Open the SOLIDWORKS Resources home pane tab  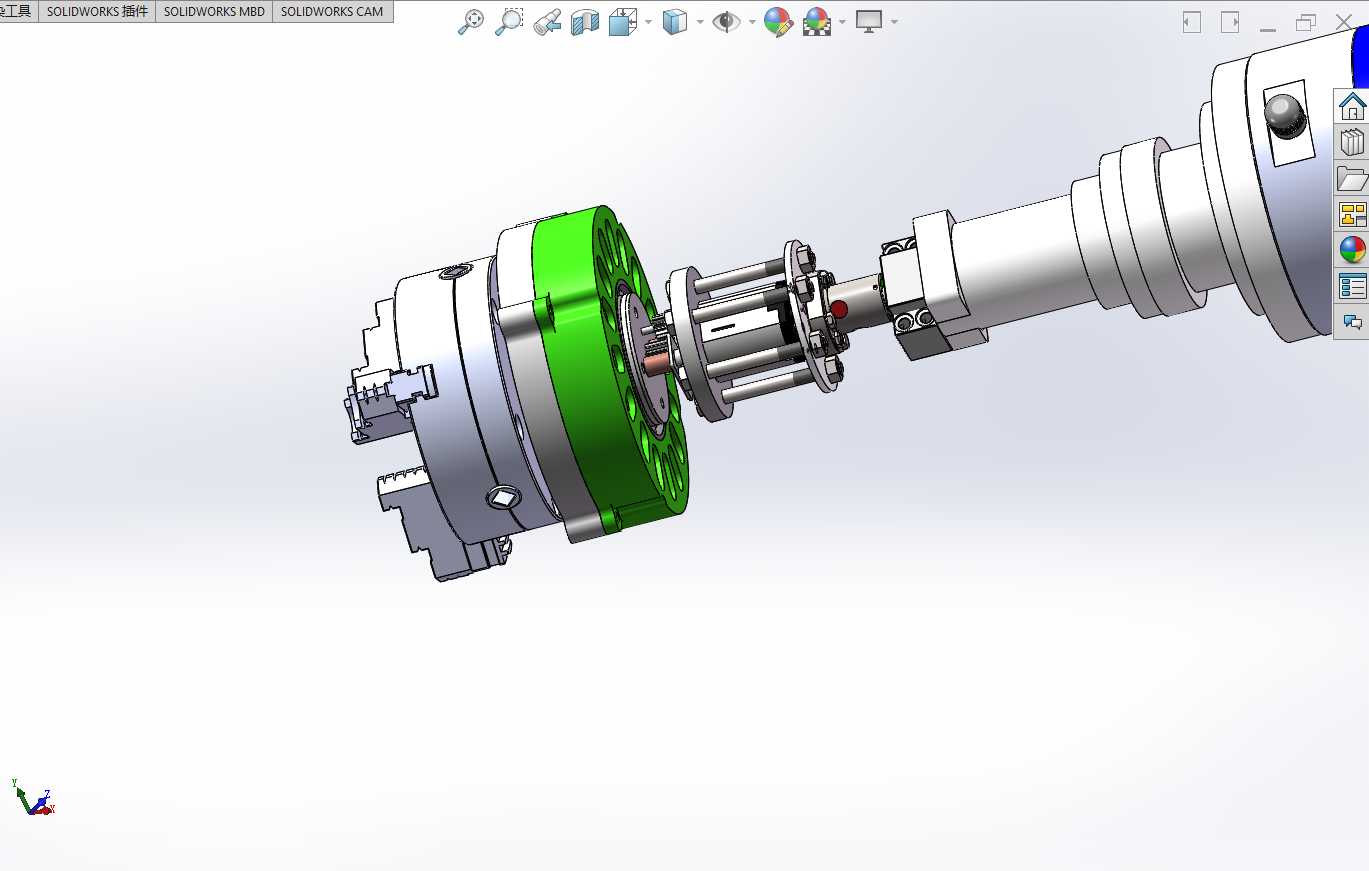click(x=1353, y=106)
